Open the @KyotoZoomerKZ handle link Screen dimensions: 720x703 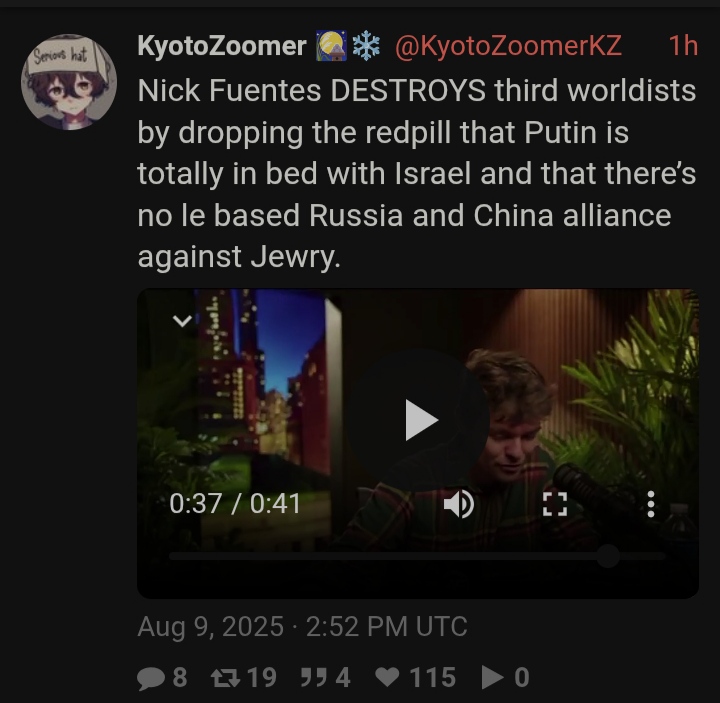(508, 46)
